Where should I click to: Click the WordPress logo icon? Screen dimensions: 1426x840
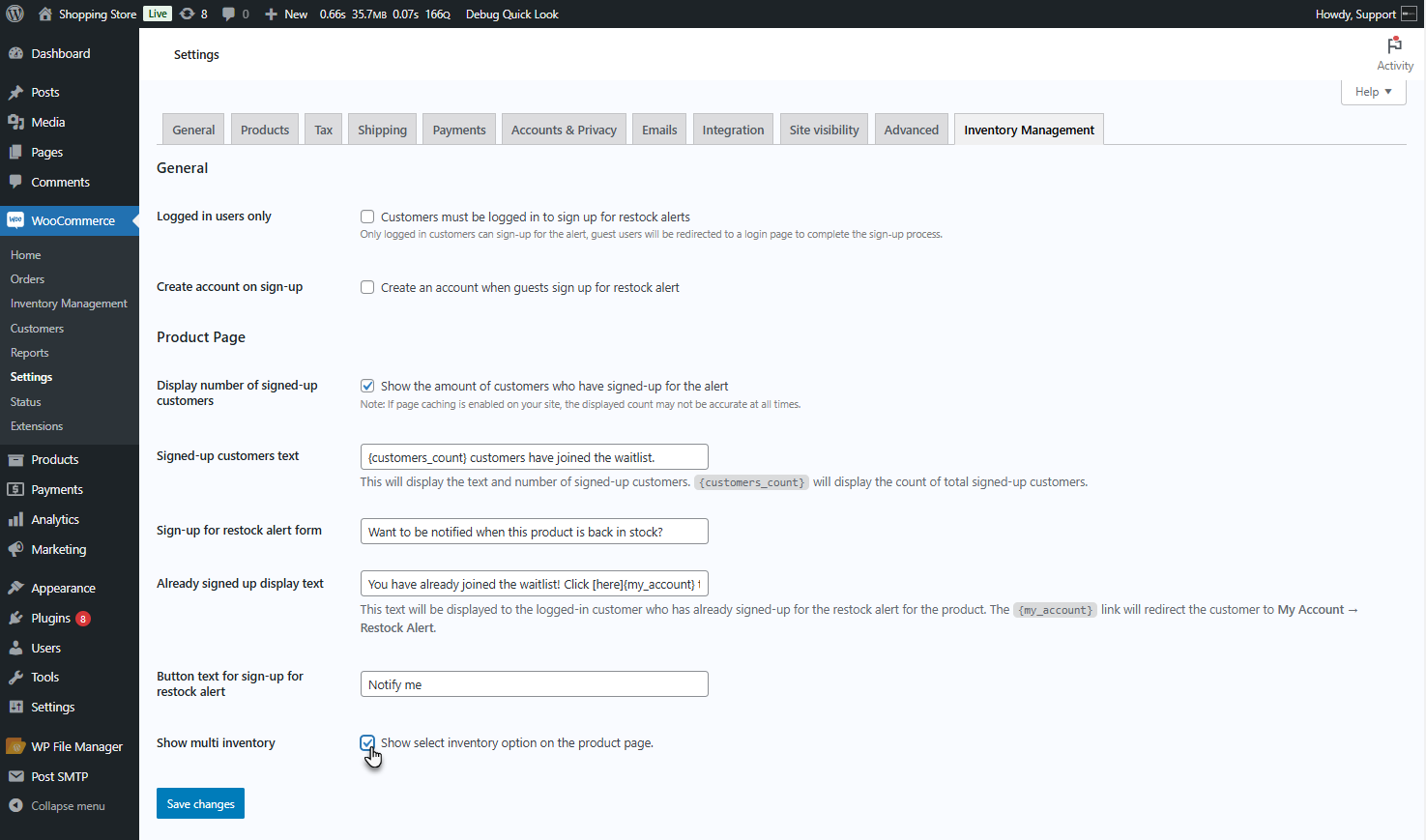click(15, 14)
